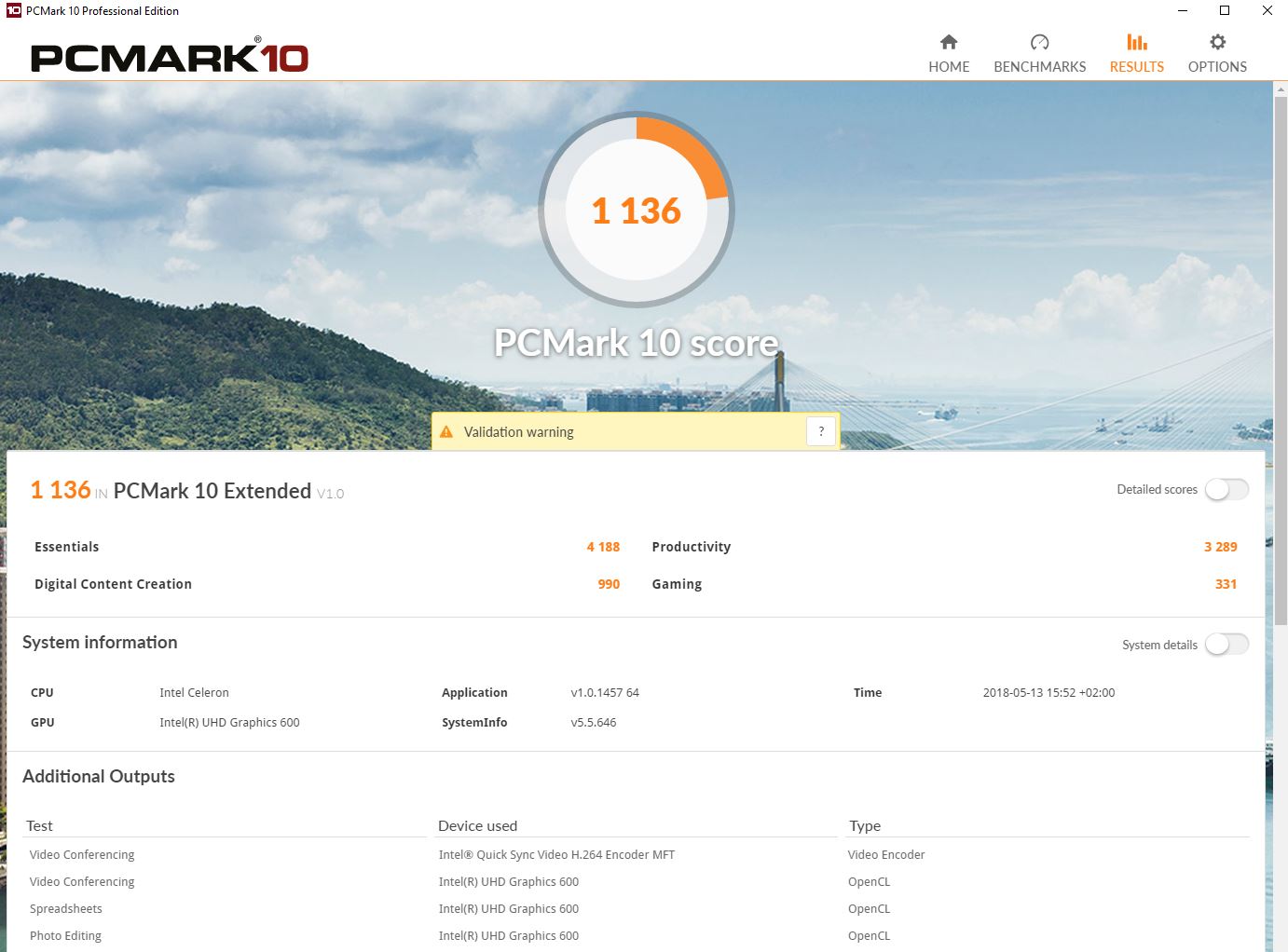Maximize the PCMark 10 window
Viewport: 1288px width, 952px height.
[x=1225, y=10]
